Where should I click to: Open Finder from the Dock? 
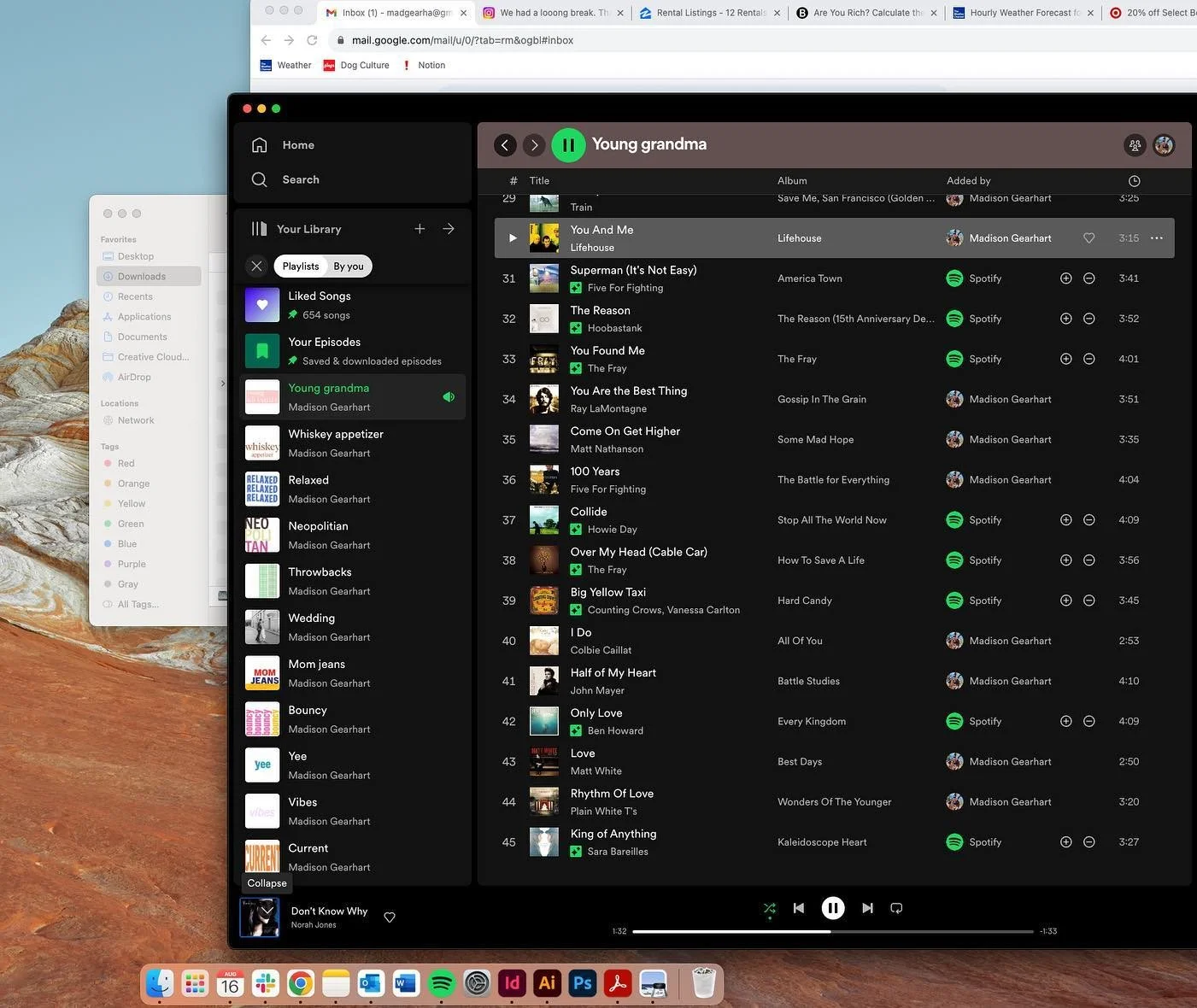point(160,983)
